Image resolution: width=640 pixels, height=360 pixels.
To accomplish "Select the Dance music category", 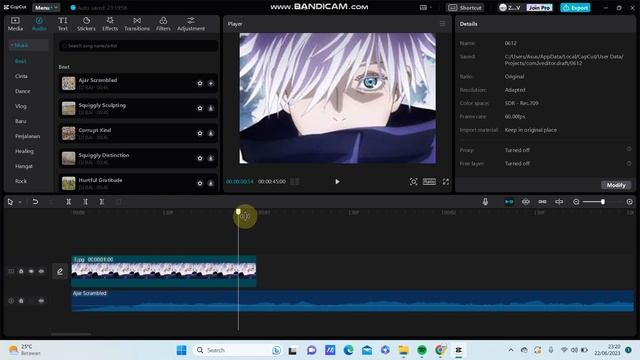I will (22, 91).
